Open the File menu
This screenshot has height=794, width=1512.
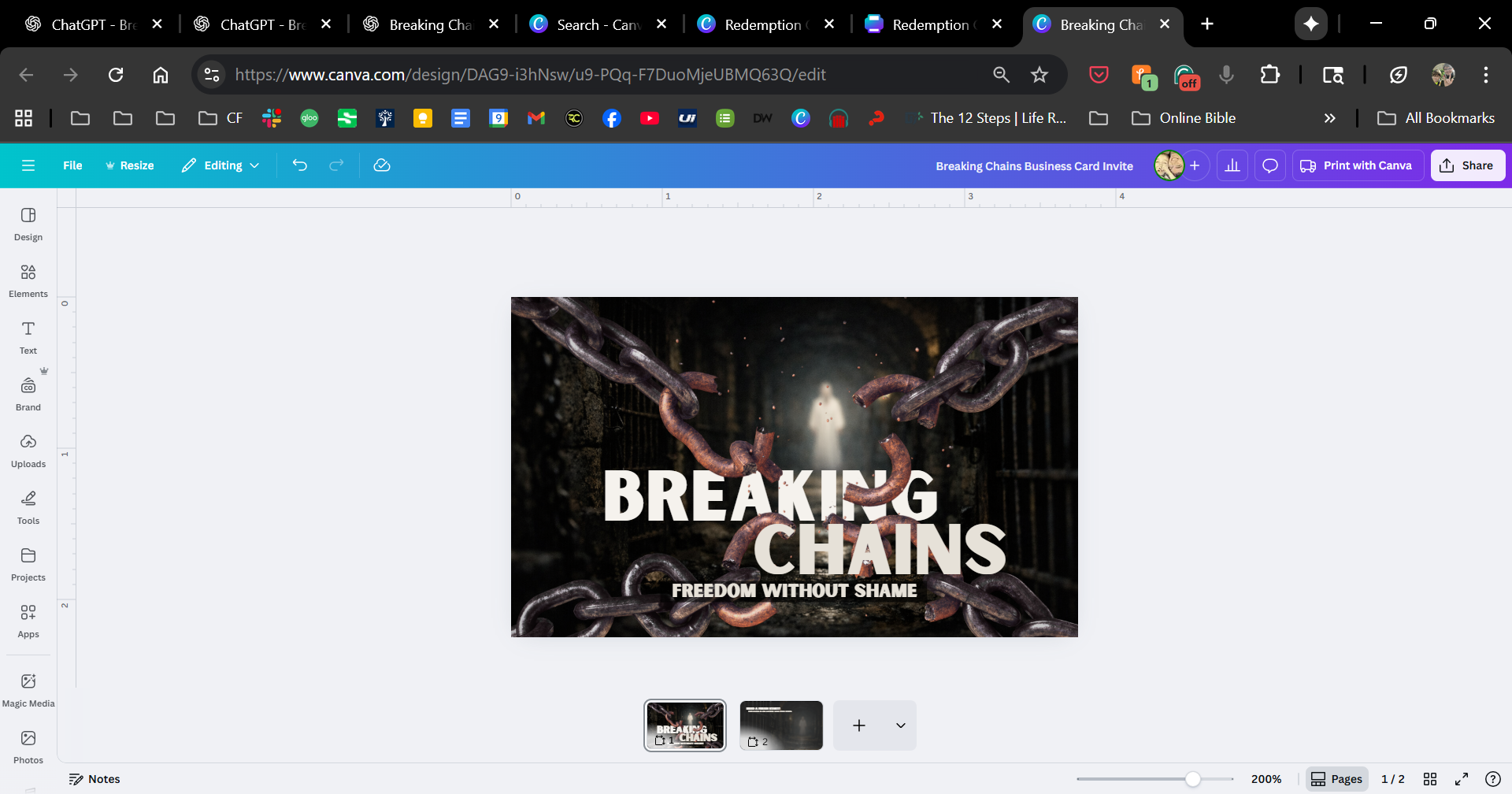click(x=72, y=165)
